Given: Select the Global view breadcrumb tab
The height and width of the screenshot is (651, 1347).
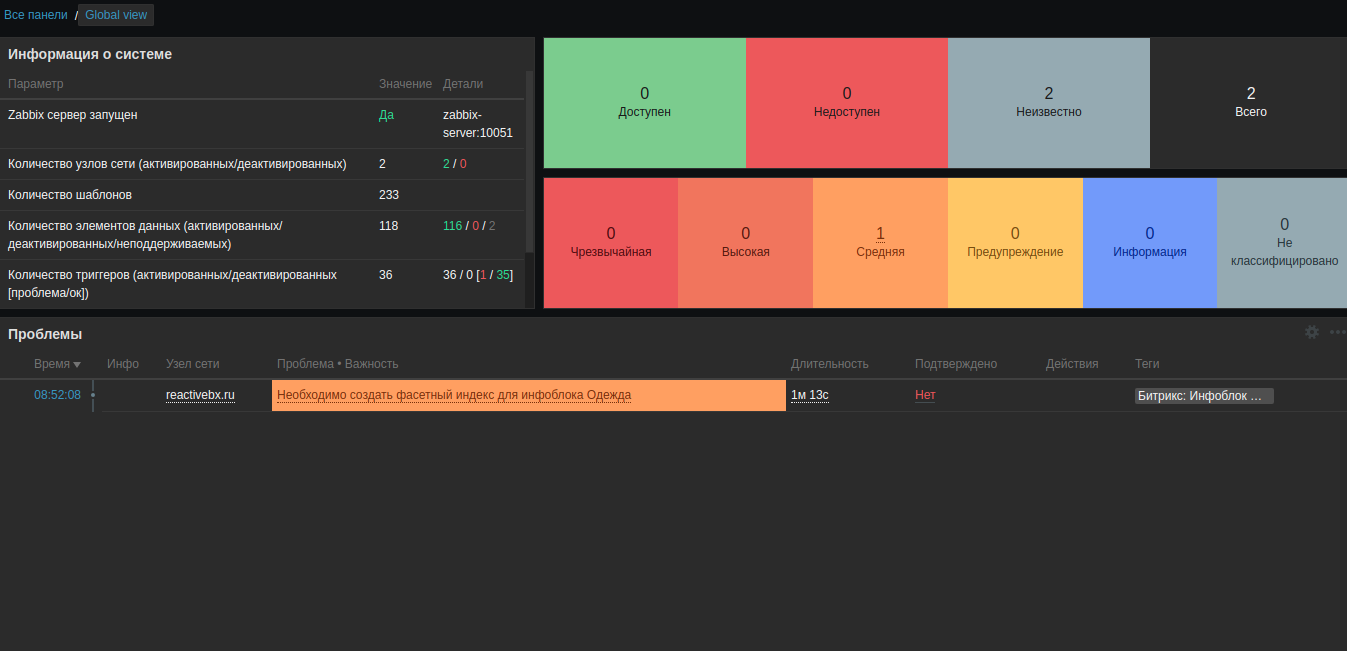Looking at the screenshot, I should click(x=116, y=15).
